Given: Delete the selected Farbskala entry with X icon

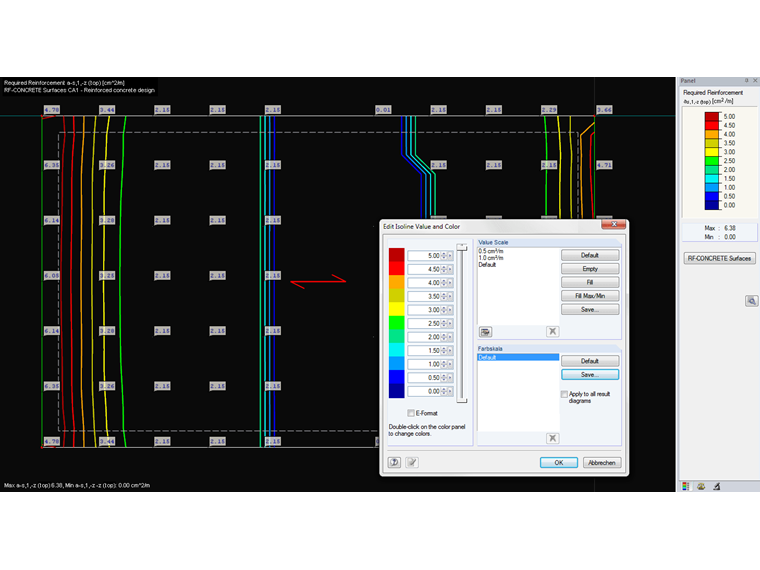Looking at the screenshot, I should point(552,438).
